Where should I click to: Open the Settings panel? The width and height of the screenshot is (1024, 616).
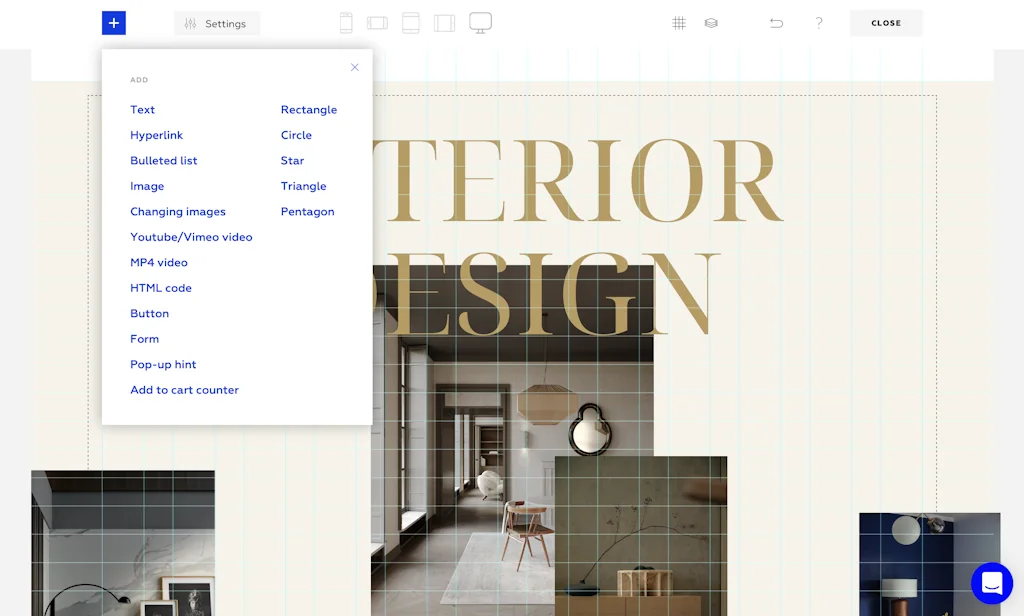pyautogui.click(x=216, y=24)
